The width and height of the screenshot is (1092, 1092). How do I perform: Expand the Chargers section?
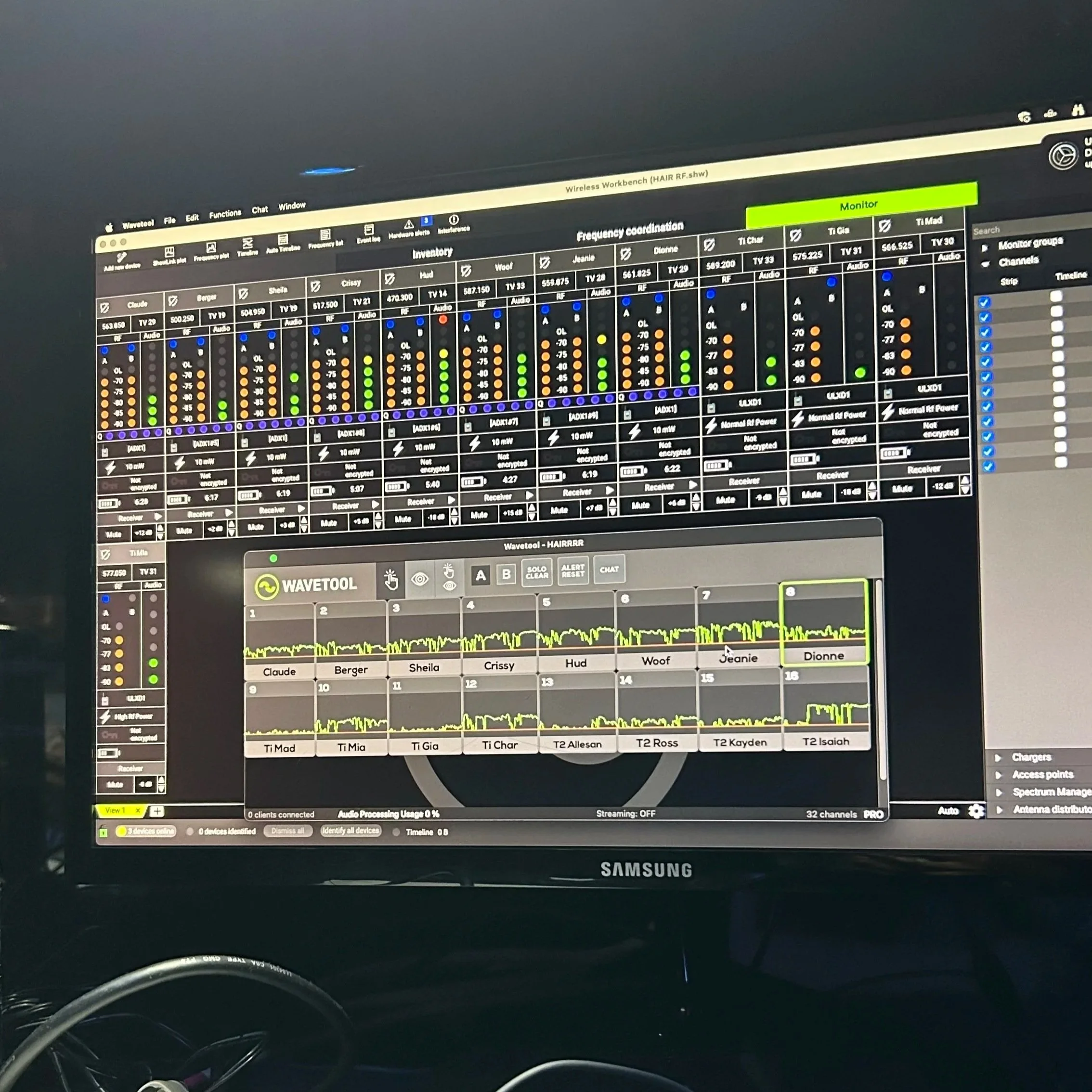coord(999,757)
